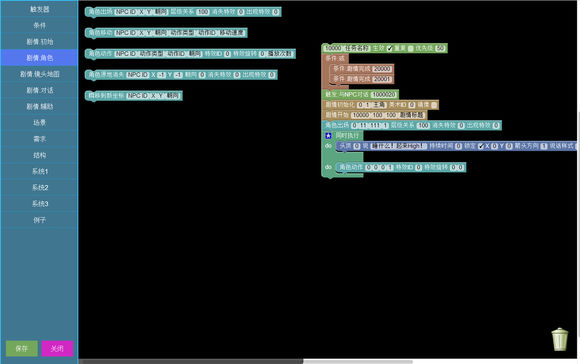Edit the speech text field in 头顶 block
This screenshot has height=364, width=580.
[x=399, y=146]
